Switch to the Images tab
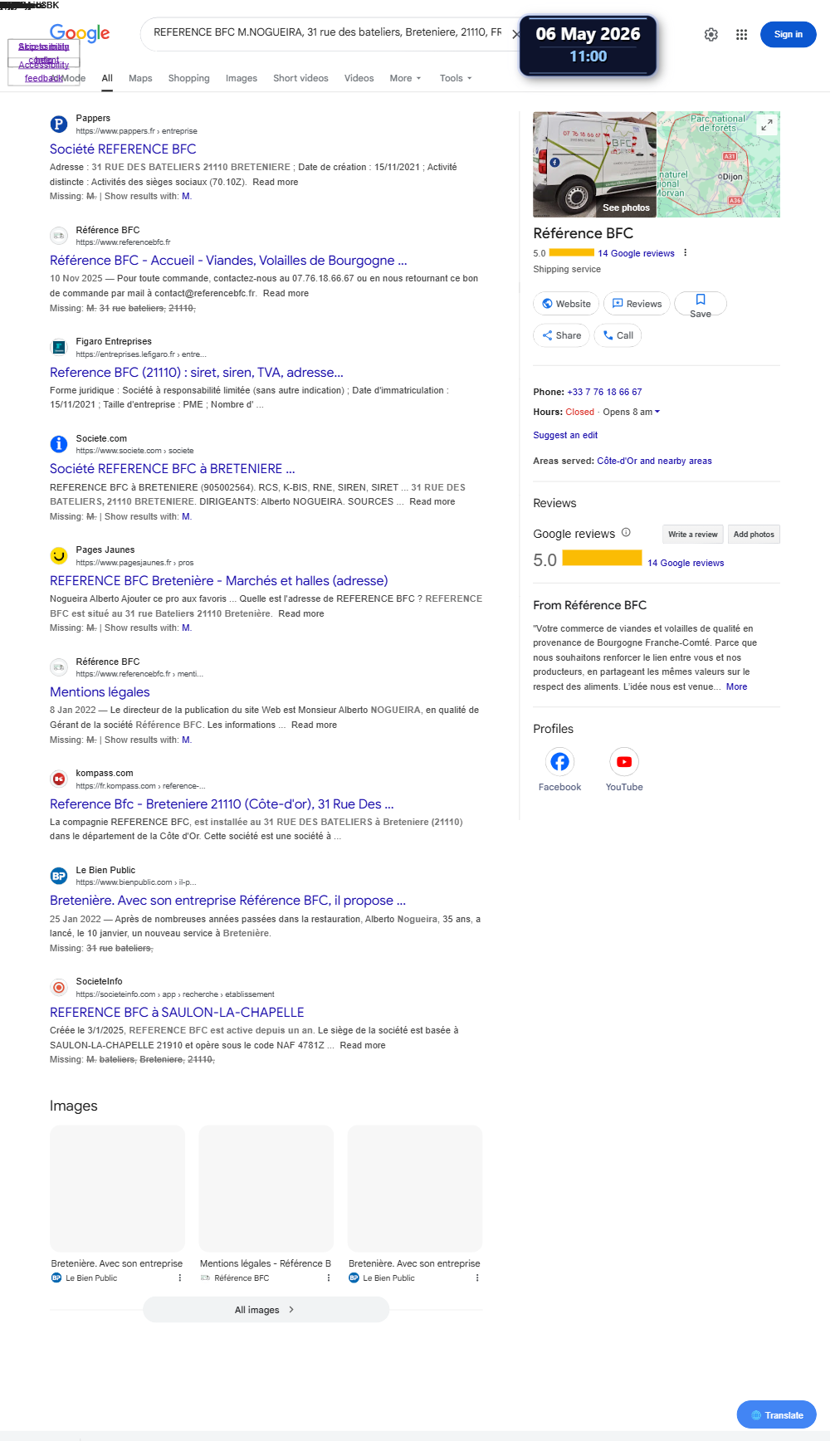The image size is (840, 1441). pyautogui.click(x=242, y=78)
